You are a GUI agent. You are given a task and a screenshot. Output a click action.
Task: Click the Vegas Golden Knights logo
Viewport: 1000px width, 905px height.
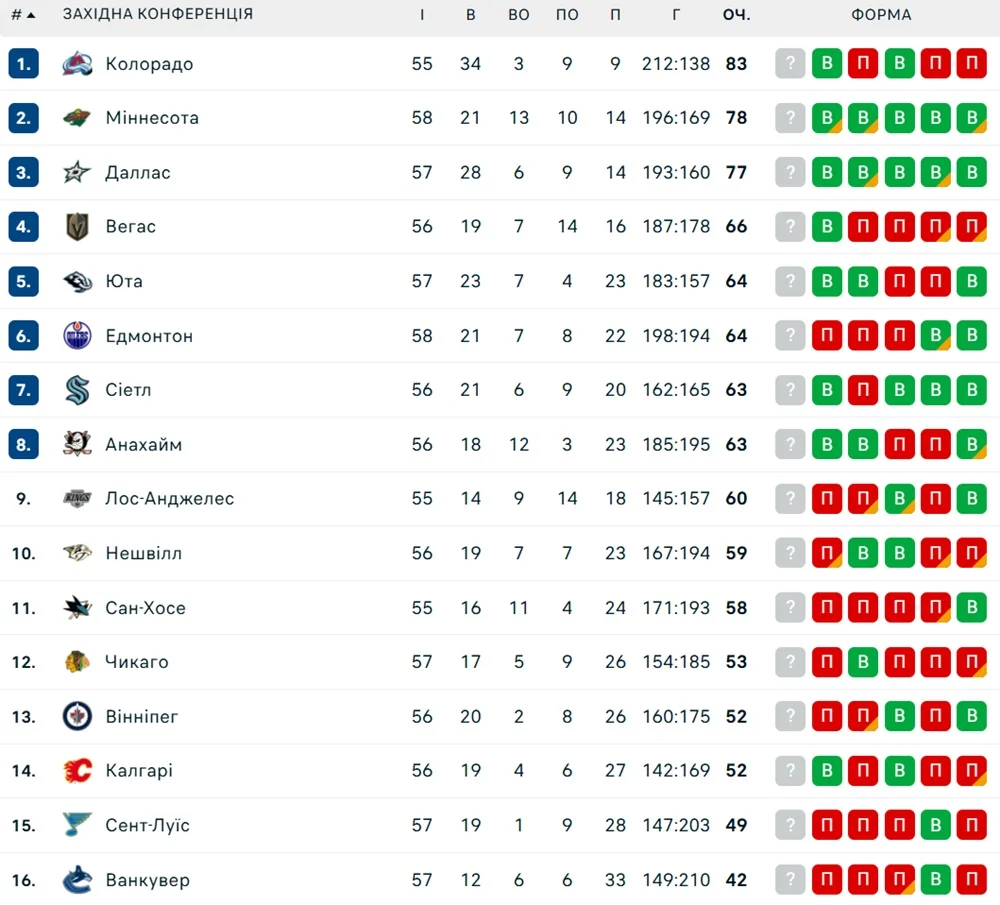pos(77,227)
